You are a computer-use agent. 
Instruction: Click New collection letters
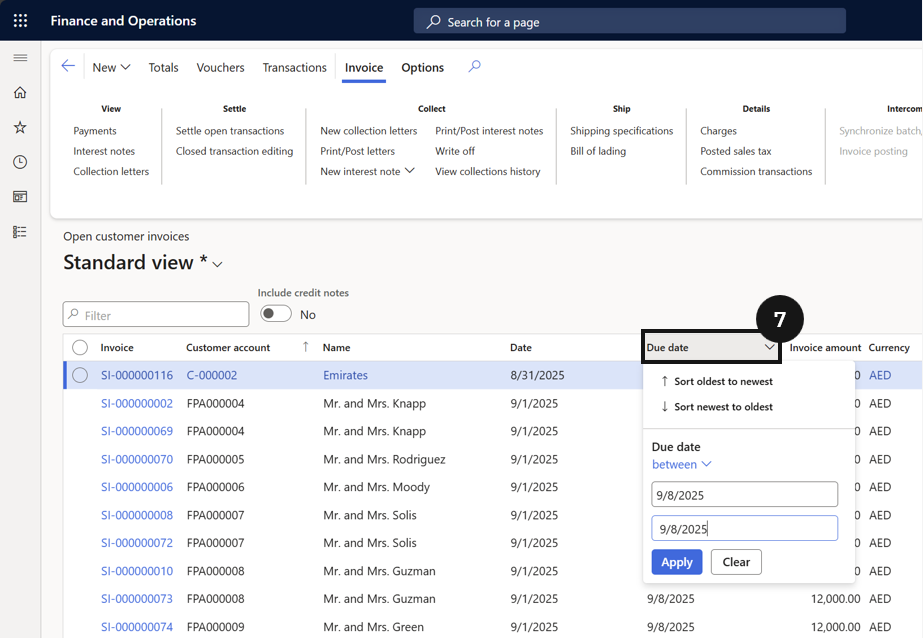(368, 131)
